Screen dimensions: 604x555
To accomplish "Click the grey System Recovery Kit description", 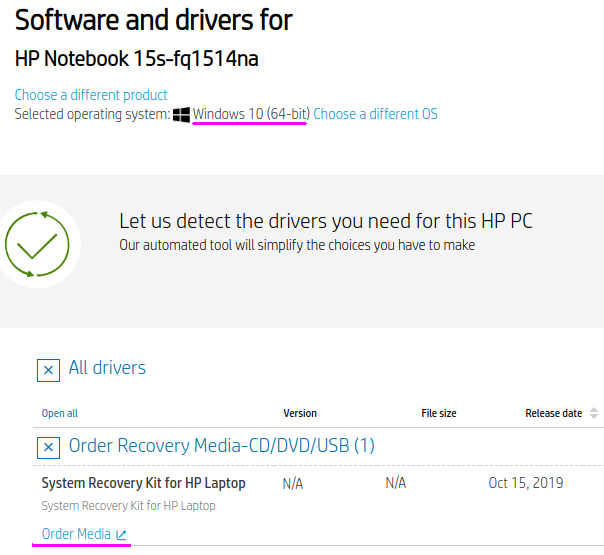I will tap(128, 506).
